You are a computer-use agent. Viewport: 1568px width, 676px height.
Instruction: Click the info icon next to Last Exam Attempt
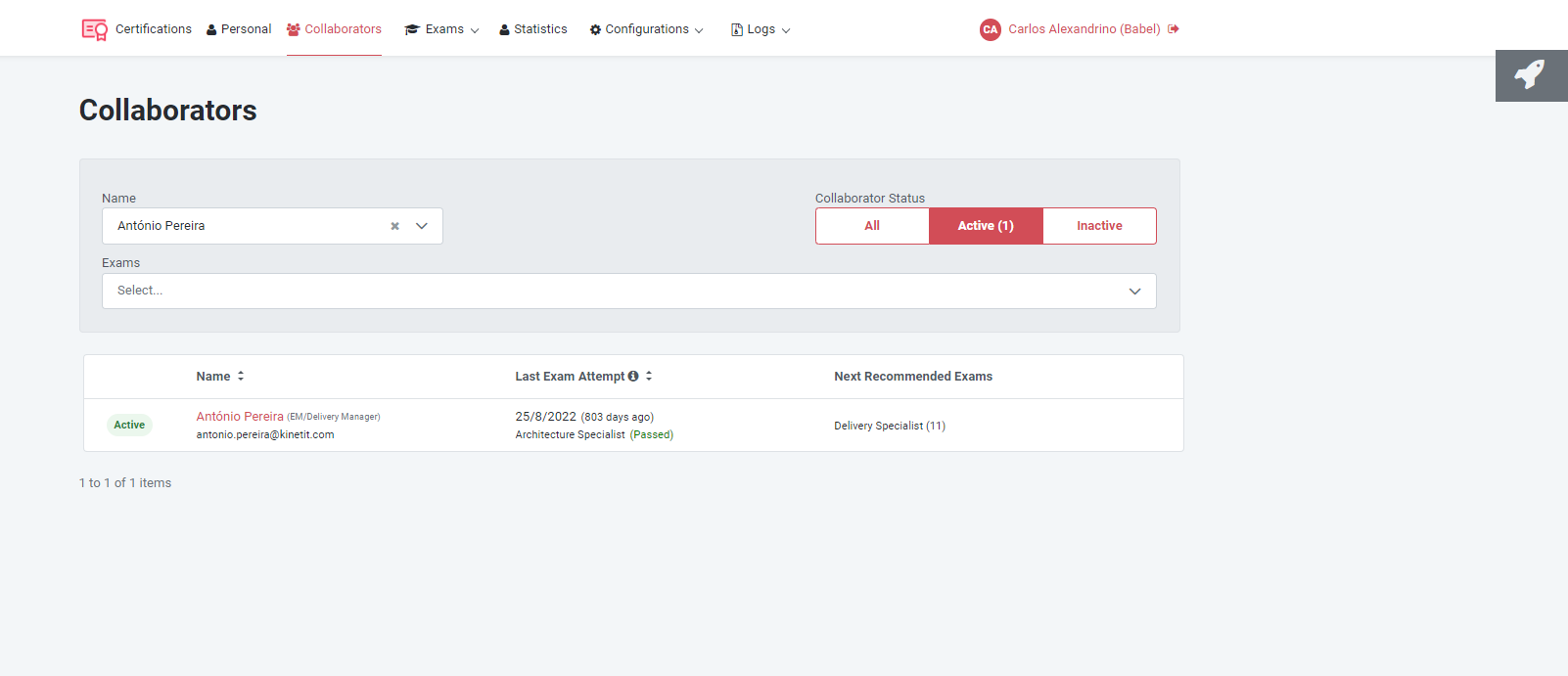(x=633, y=377)
